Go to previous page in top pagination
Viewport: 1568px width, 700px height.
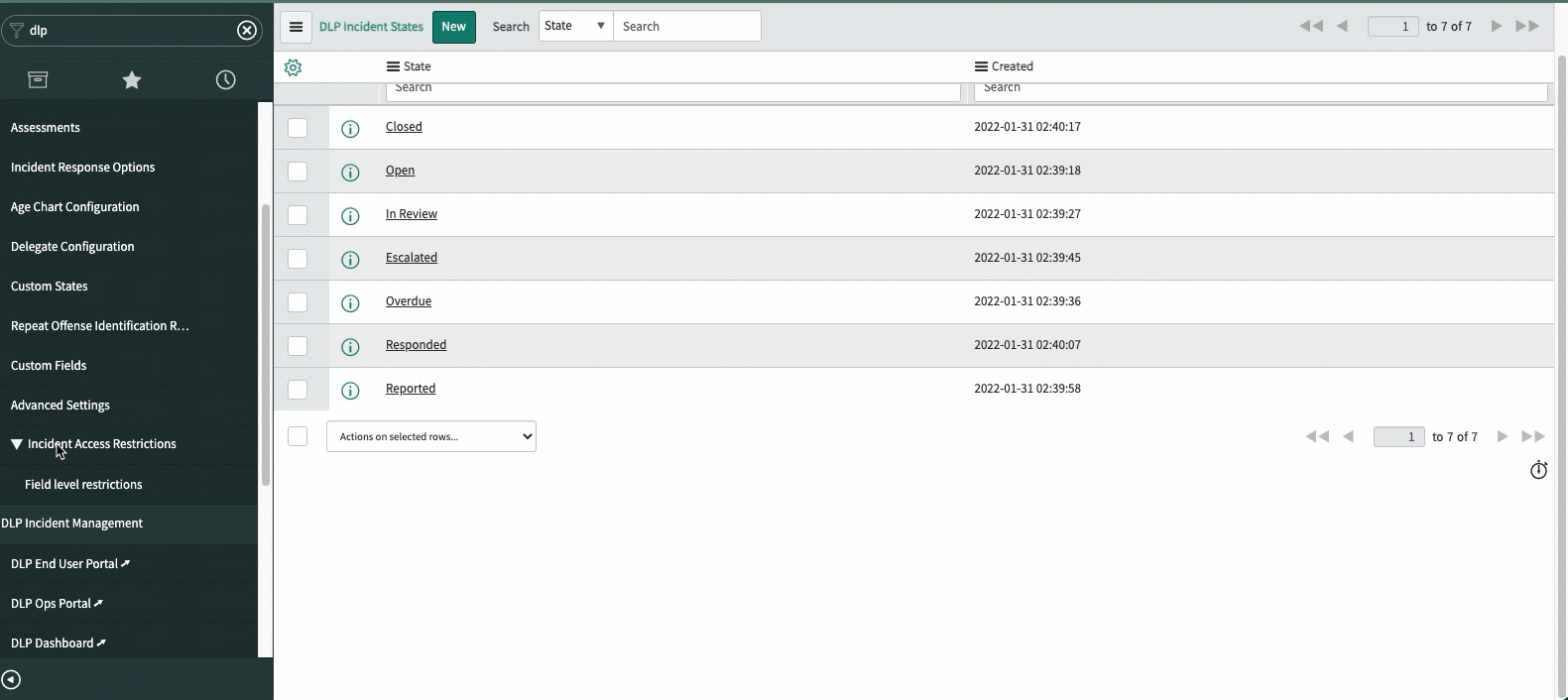[1343, 27]
